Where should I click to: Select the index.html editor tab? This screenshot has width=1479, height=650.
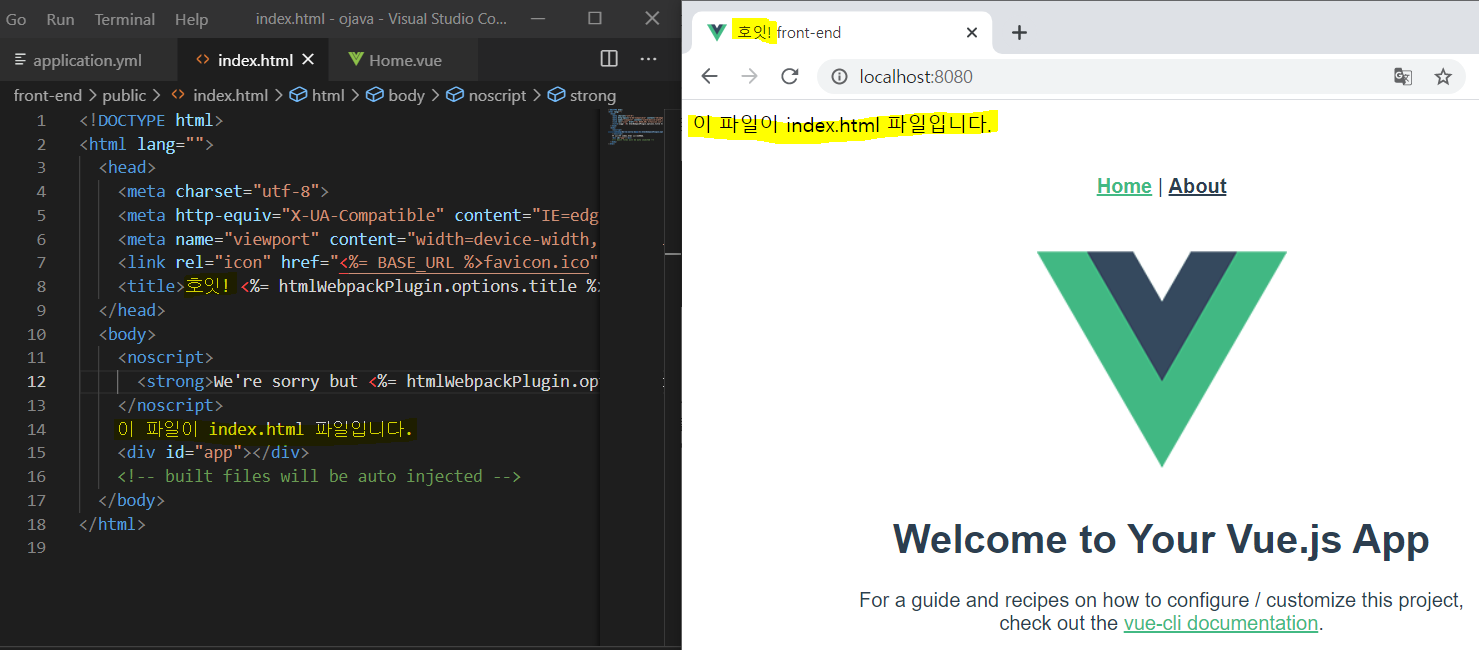pyautogui.click(x=255, y=60)
